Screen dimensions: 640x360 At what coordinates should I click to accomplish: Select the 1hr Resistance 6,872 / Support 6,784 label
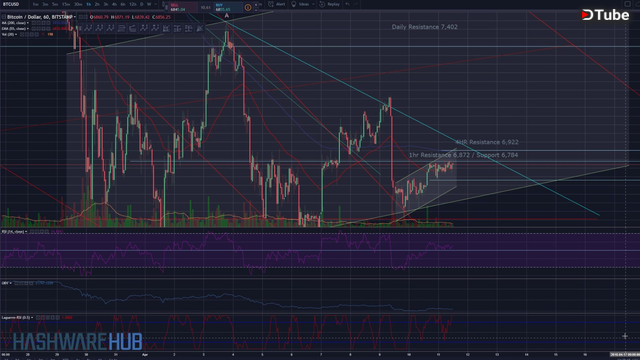pos(463,155)
